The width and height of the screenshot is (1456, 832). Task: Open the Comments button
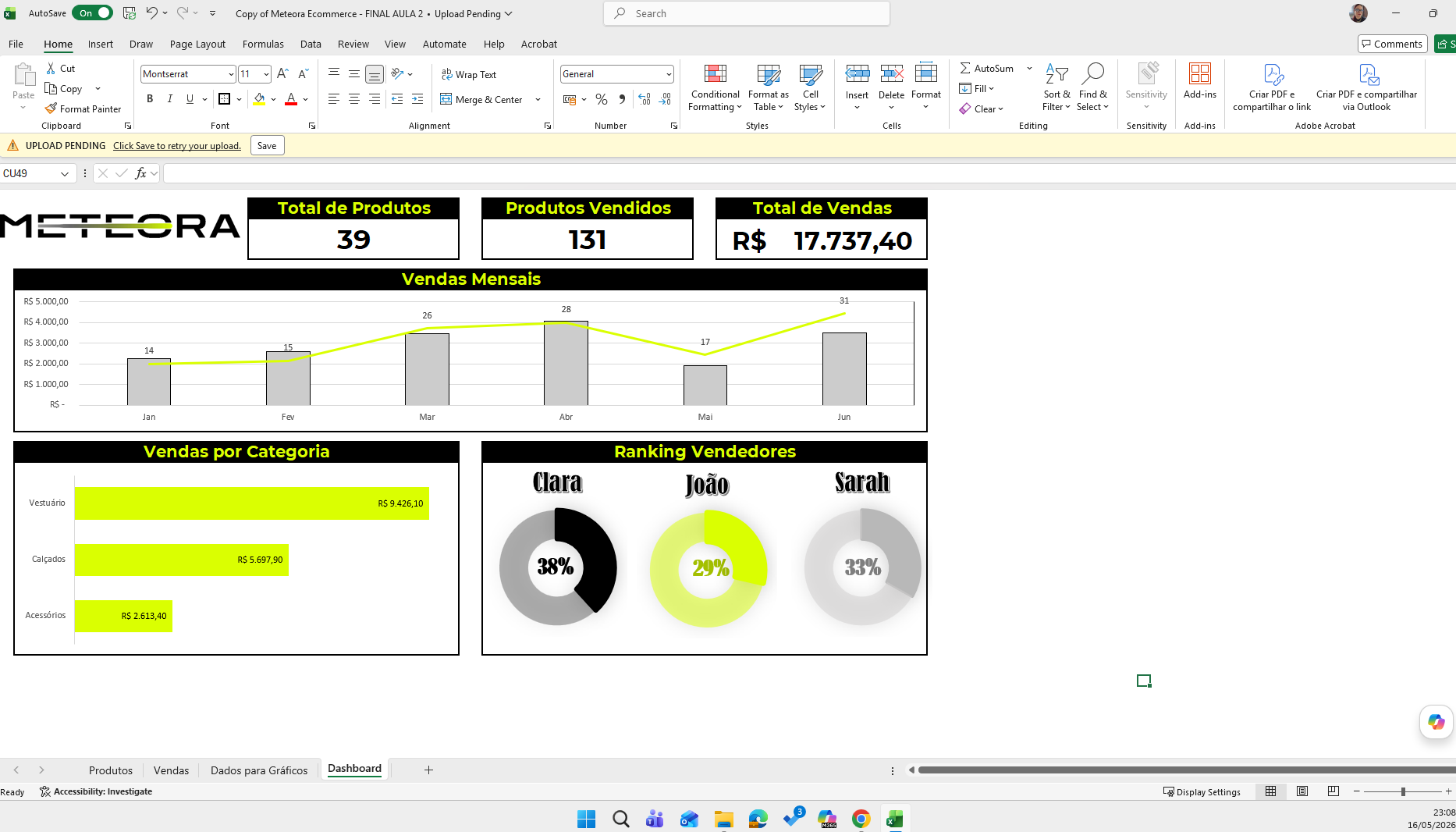coord(1392,44)
